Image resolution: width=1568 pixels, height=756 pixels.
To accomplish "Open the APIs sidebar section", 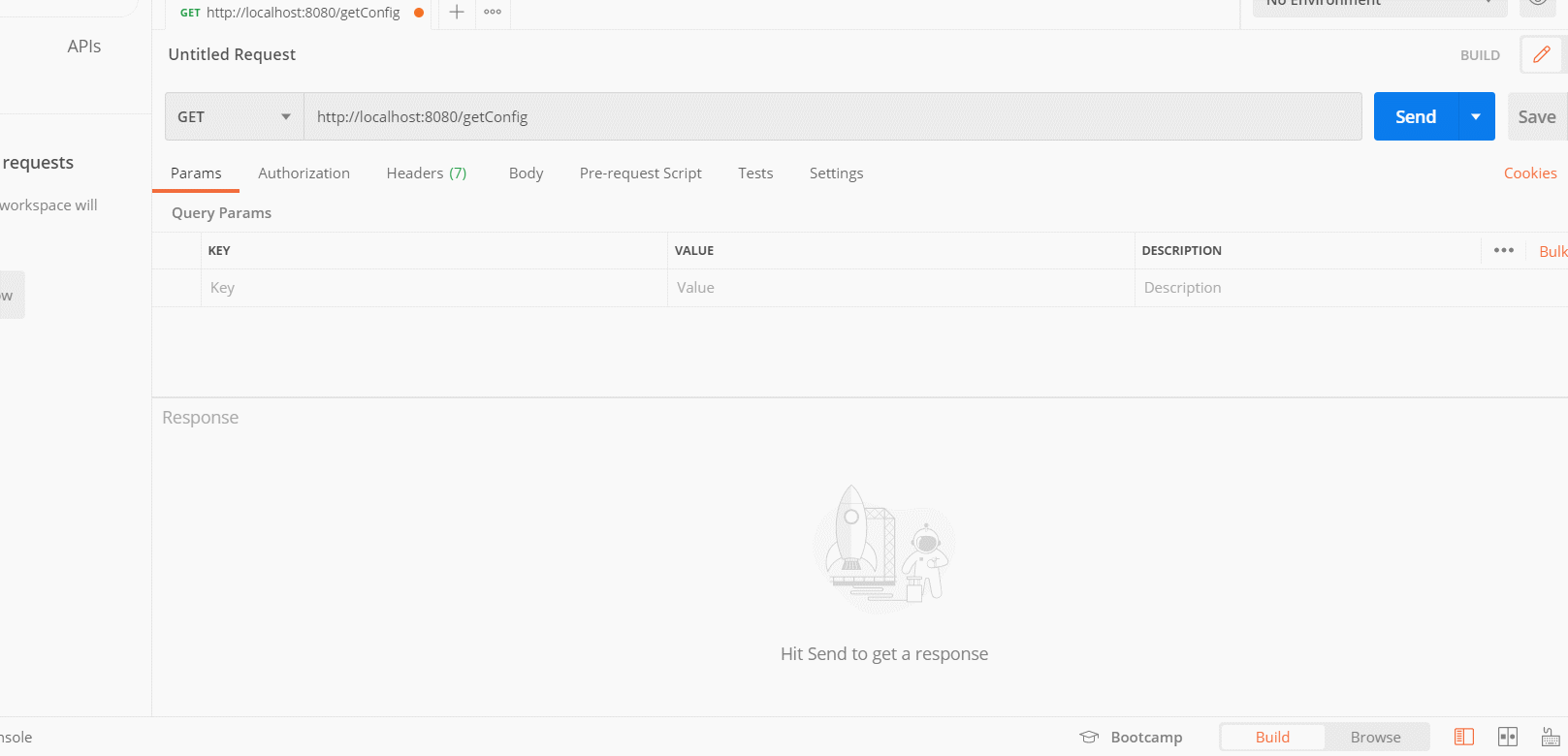I will pyautogui.click(x=84, y=47).
